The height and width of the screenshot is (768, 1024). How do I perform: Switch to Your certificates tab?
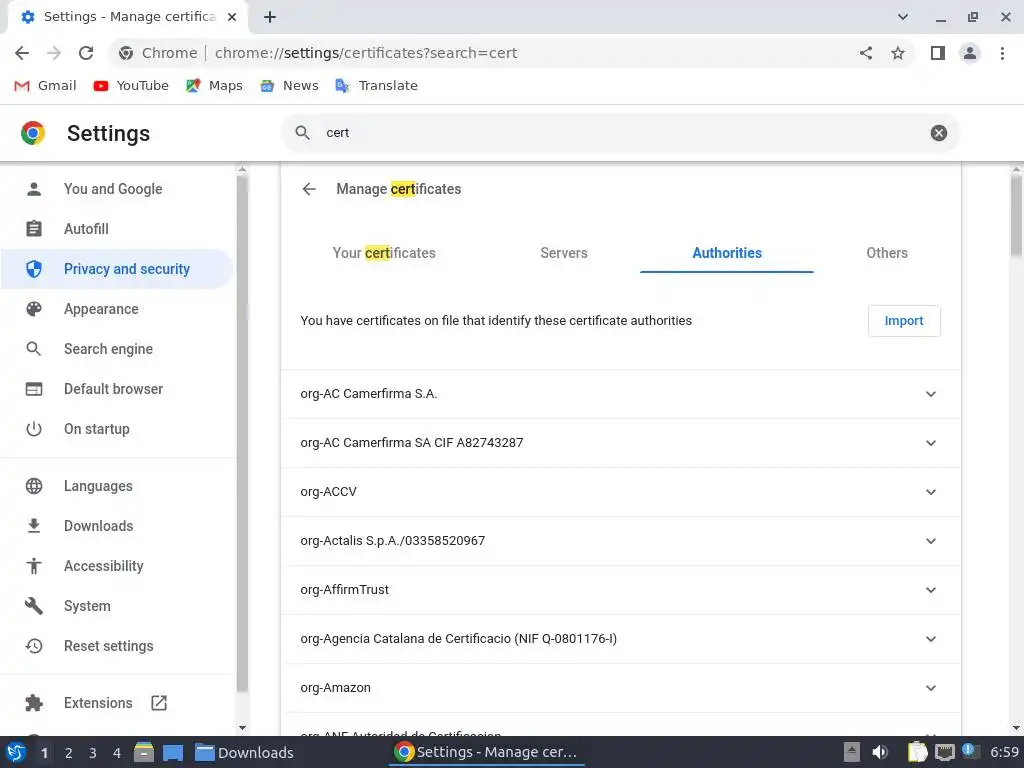click(384, 253)
